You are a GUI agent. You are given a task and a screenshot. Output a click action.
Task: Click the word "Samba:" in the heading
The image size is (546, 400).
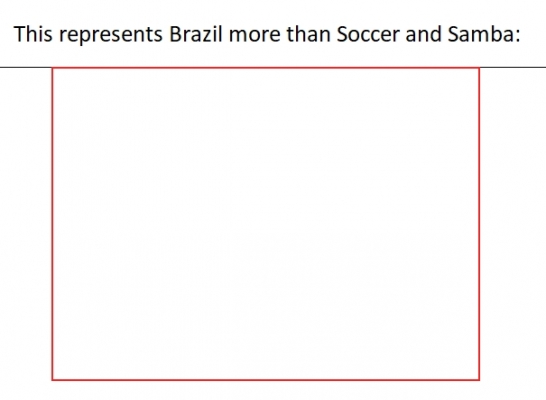[x=484, y=34]
